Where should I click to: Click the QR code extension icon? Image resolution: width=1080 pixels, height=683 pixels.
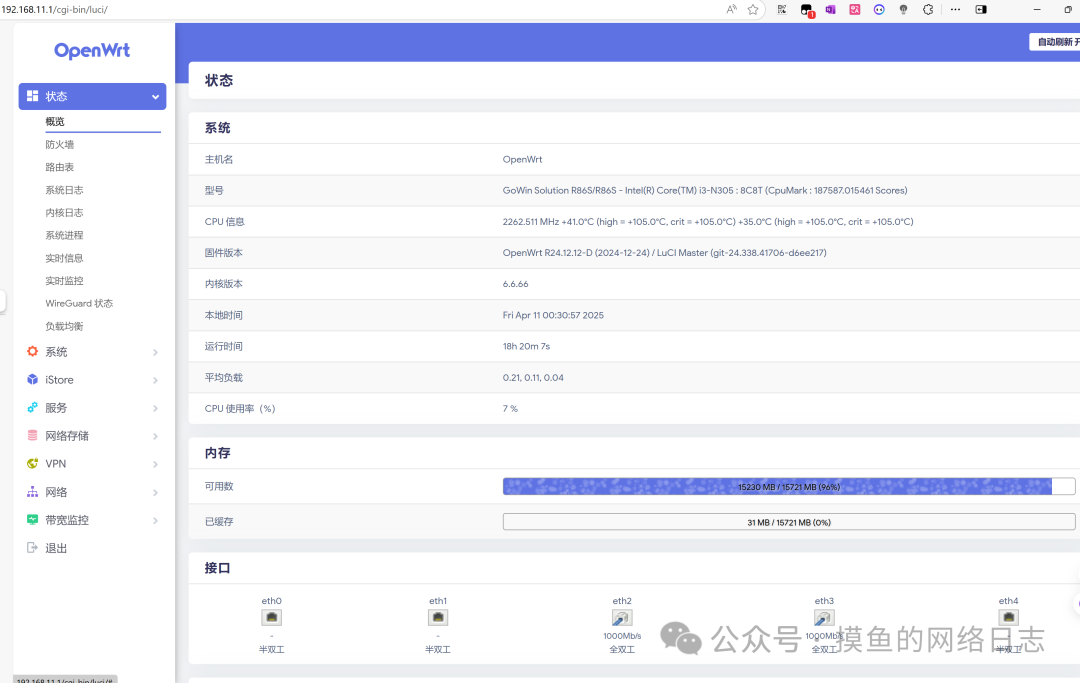[781, 9]
